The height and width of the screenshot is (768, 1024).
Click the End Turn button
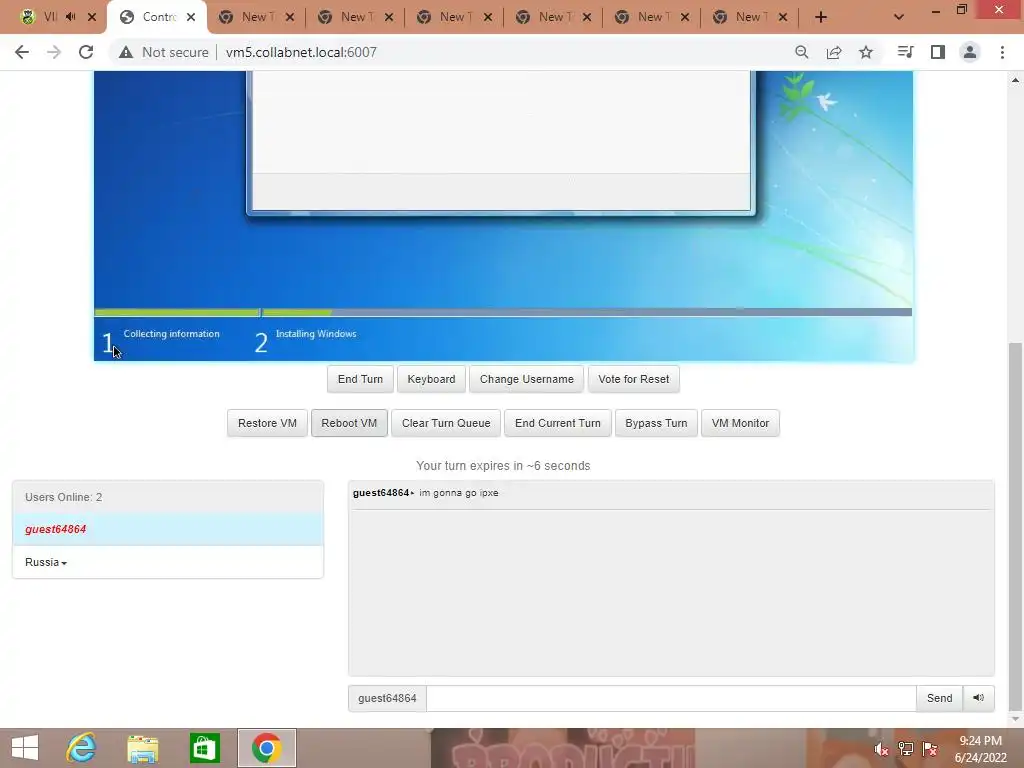(360, 379)
